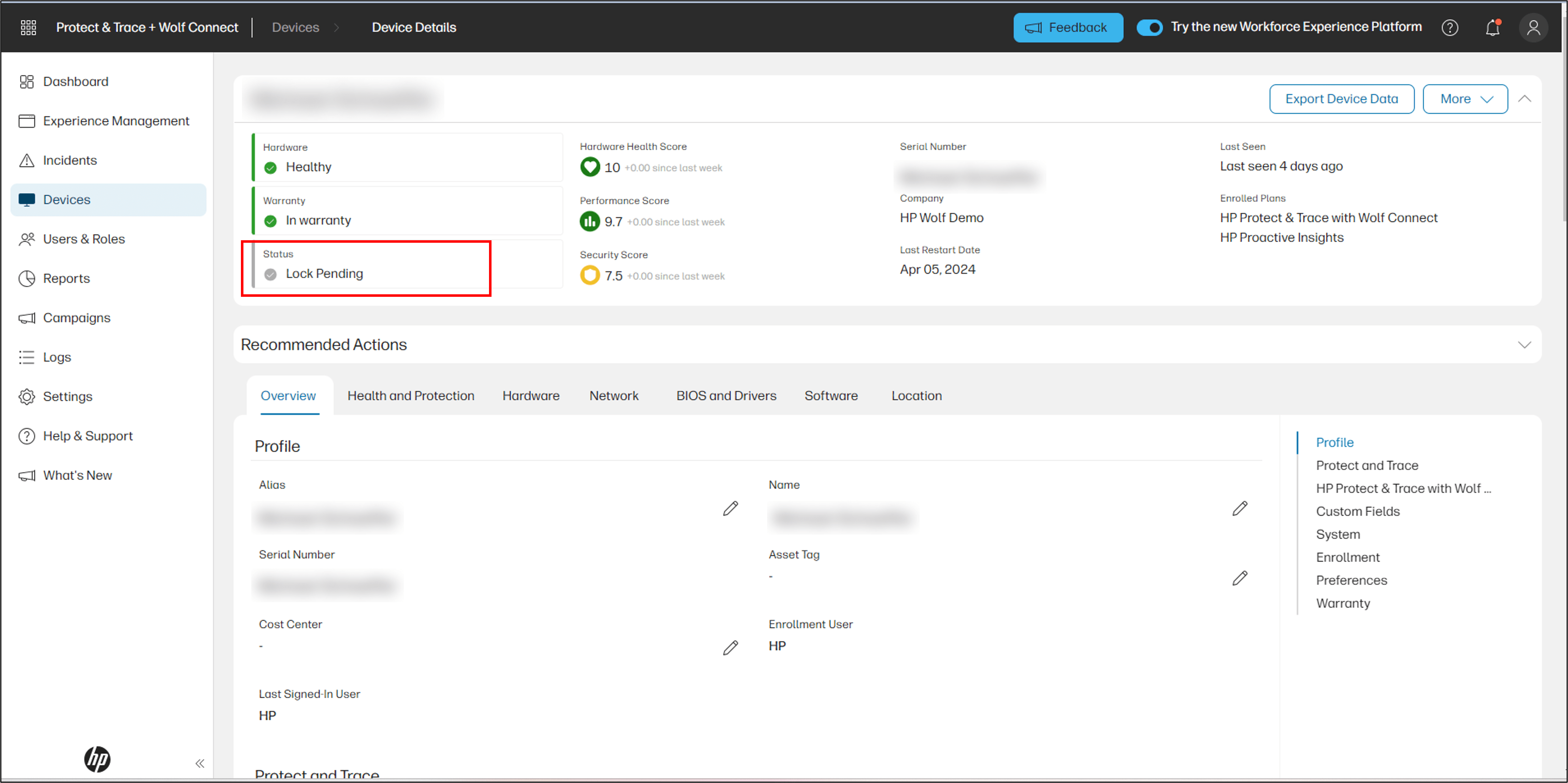Collapse the sidebar with the double-arrow

pyautogui.click(x=200, y=763)
